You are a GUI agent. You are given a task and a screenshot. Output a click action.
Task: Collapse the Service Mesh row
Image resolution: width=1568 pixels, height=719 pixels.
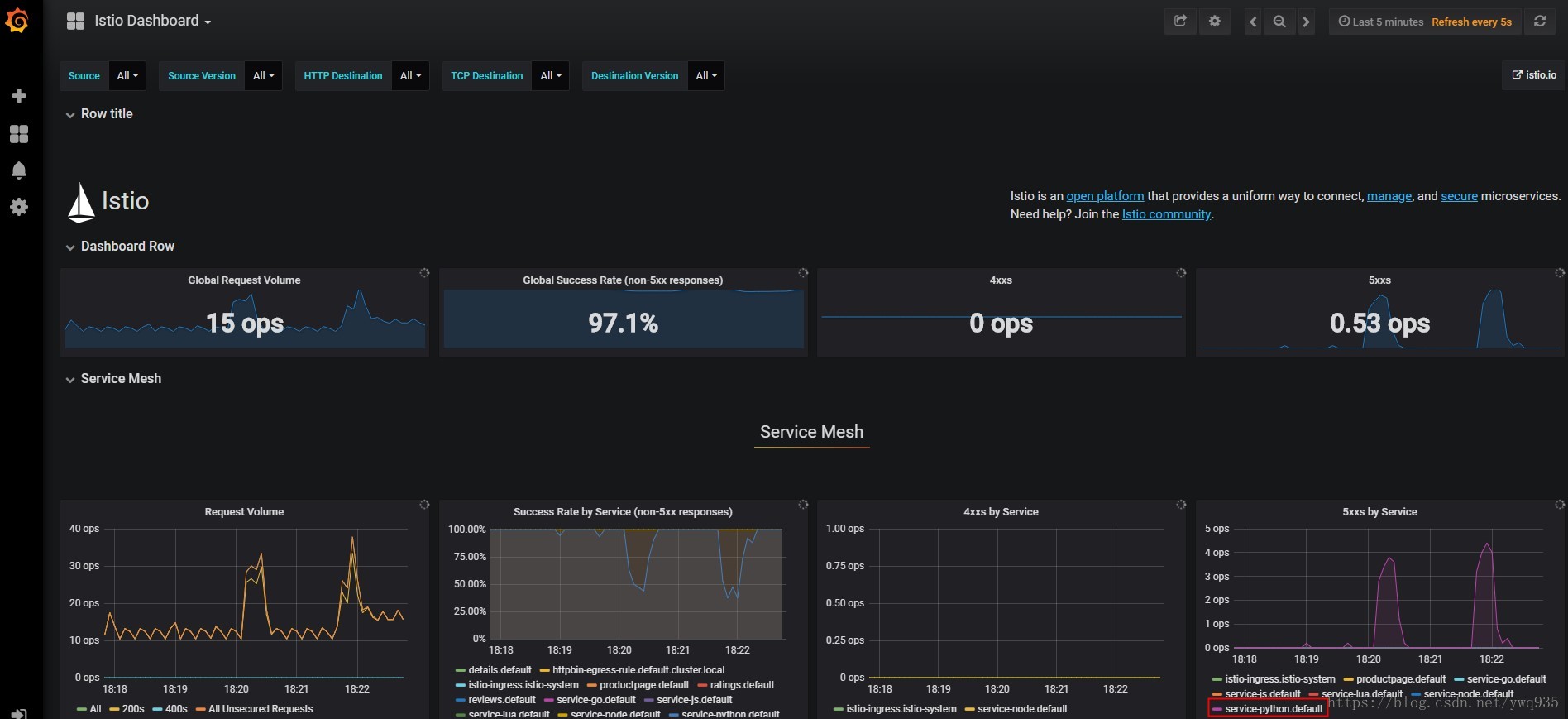tap(113, 379)
